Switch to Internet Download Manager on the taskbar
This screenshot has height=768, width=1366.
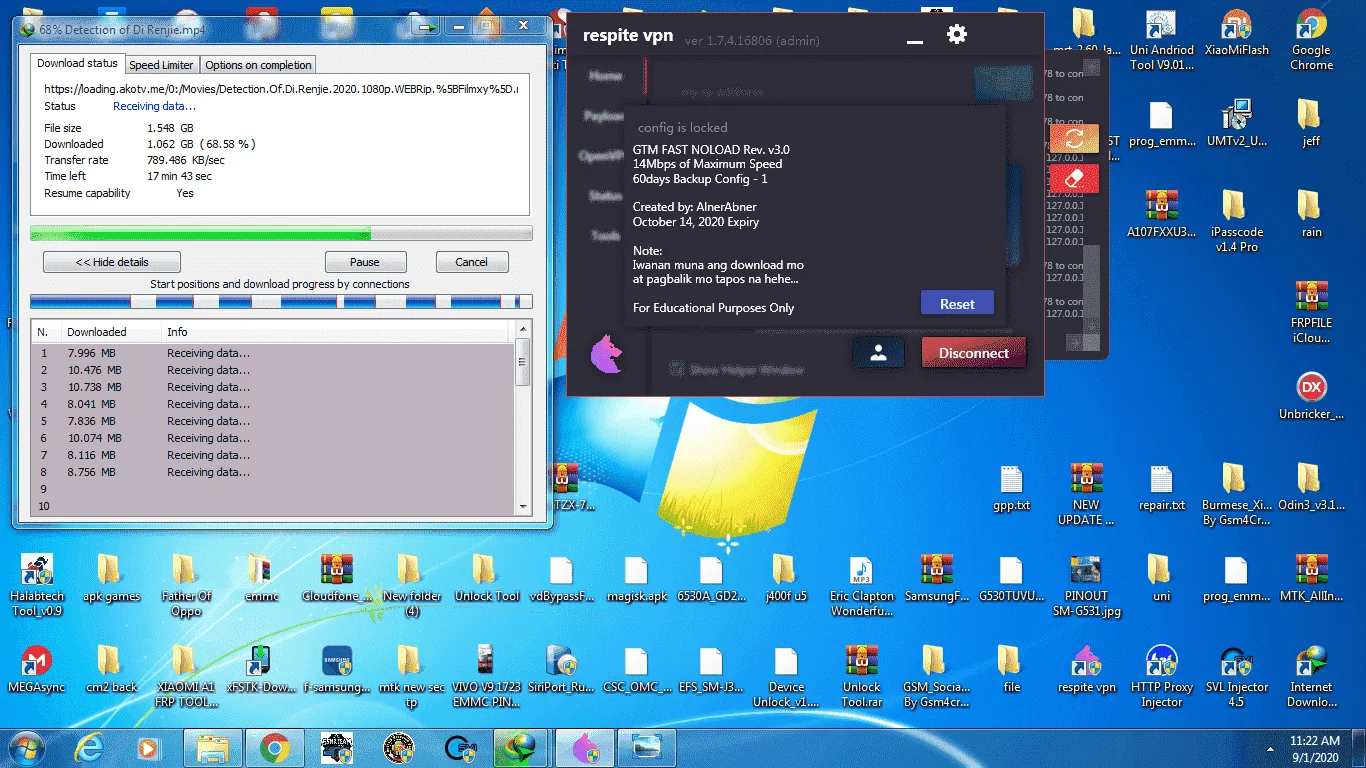[519, 747]
